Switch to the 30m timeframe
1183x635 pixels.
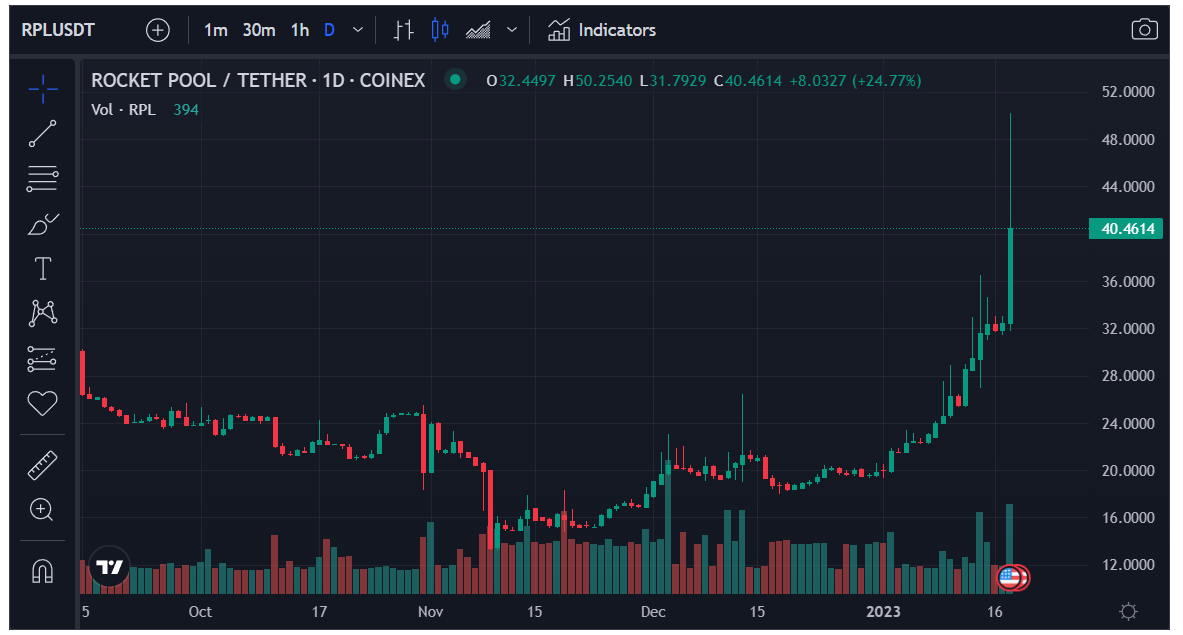click(259, 30)
